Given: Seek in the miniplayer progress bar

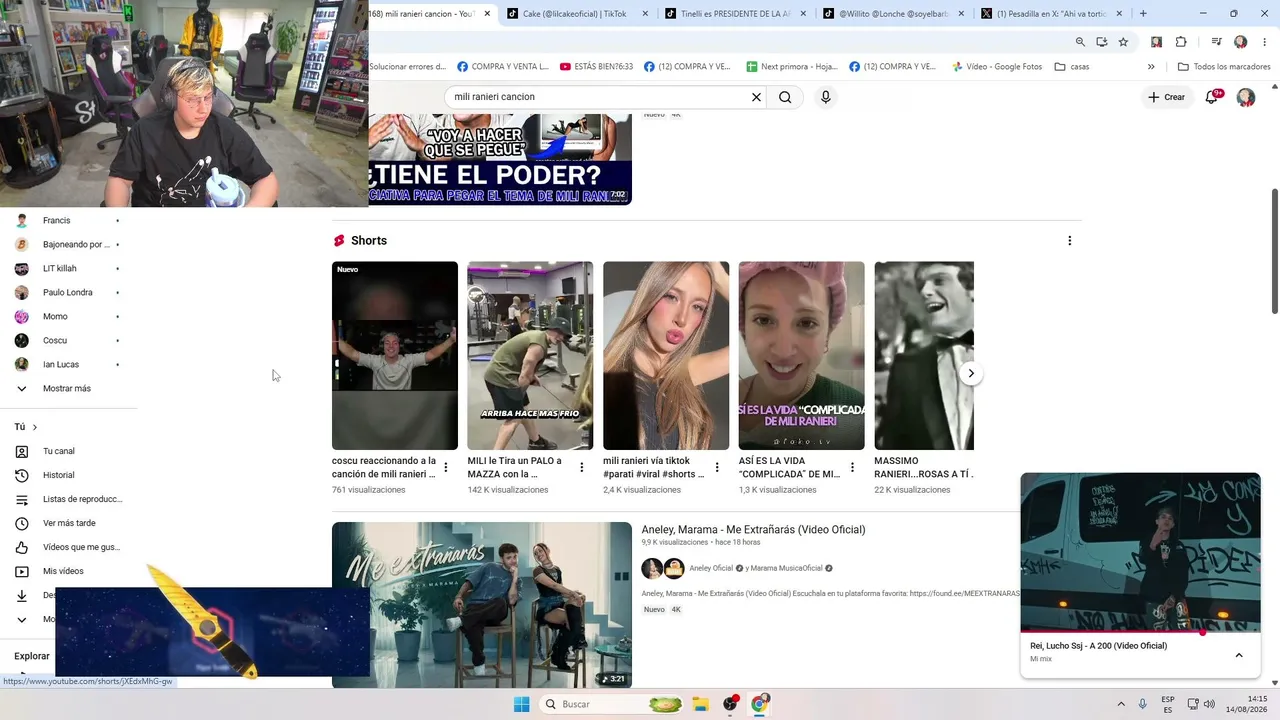Looking at the screenshot, I should click(x=1140, y=632).
